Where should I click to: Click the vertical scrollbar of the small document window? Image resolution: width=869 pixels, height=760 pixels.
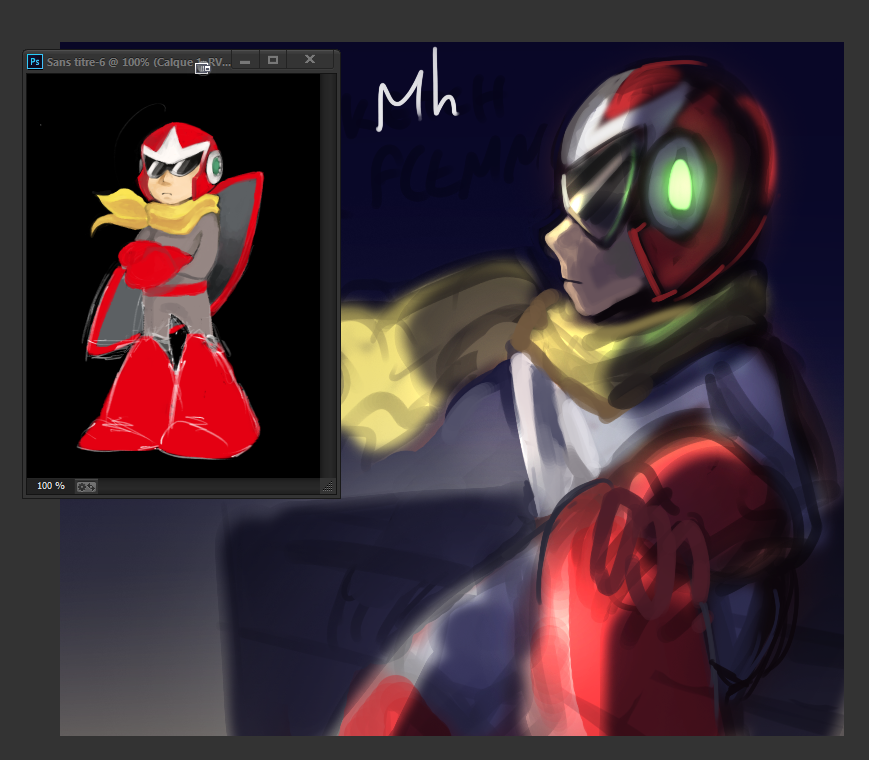329,276
